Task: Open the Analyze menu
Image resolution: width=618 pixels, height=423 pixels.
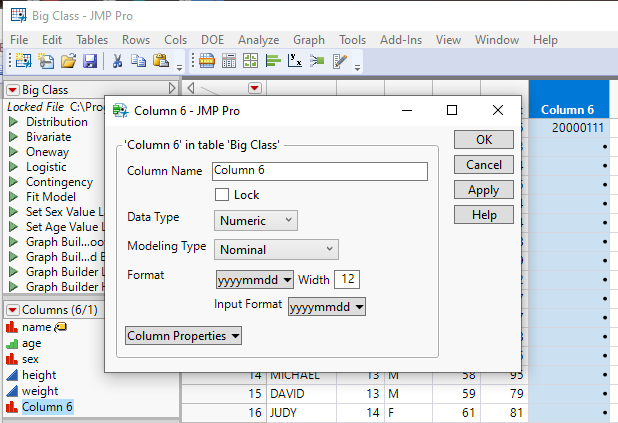Action: pyautogui.click(x=258, y=39)
